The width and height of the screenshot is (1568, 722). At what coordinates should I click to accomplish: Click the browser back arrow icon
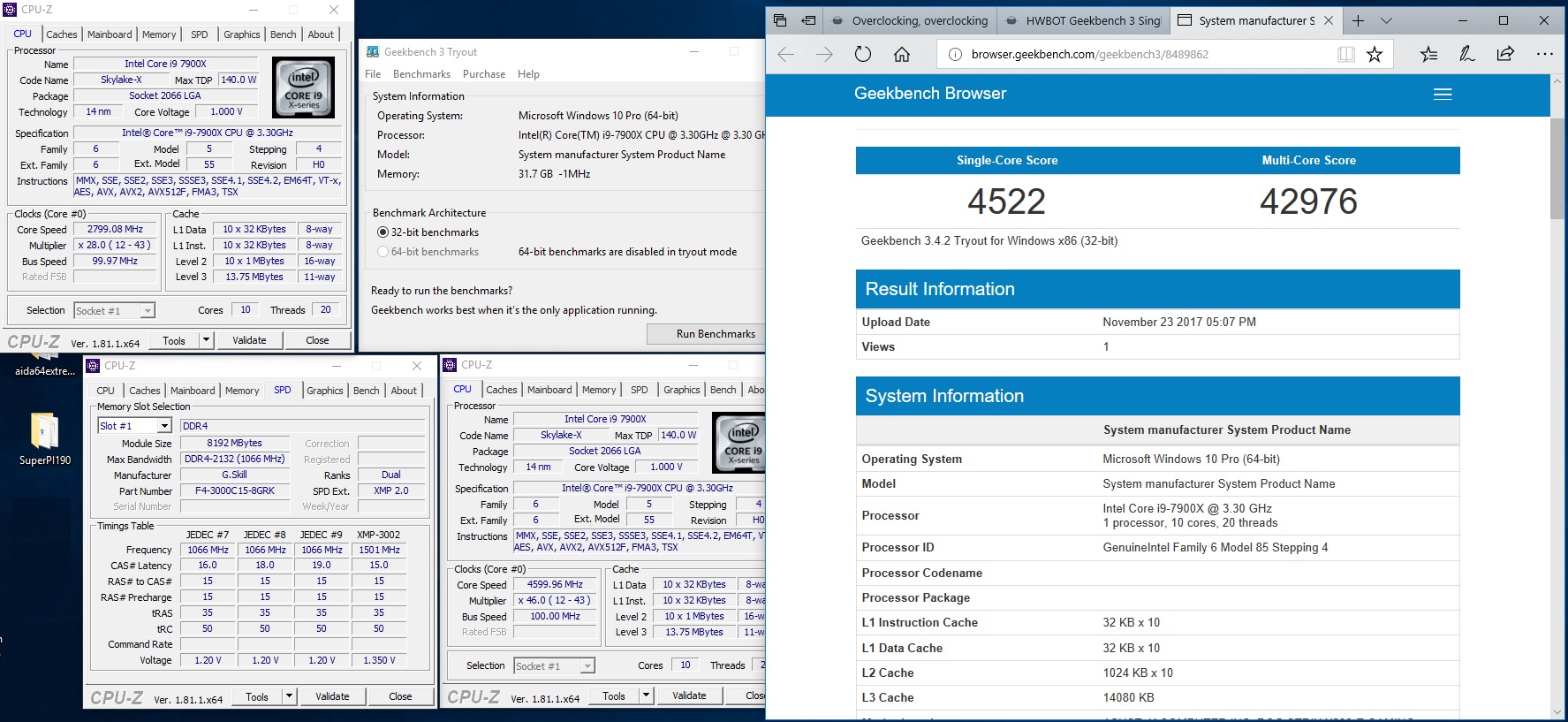point(785,55)
